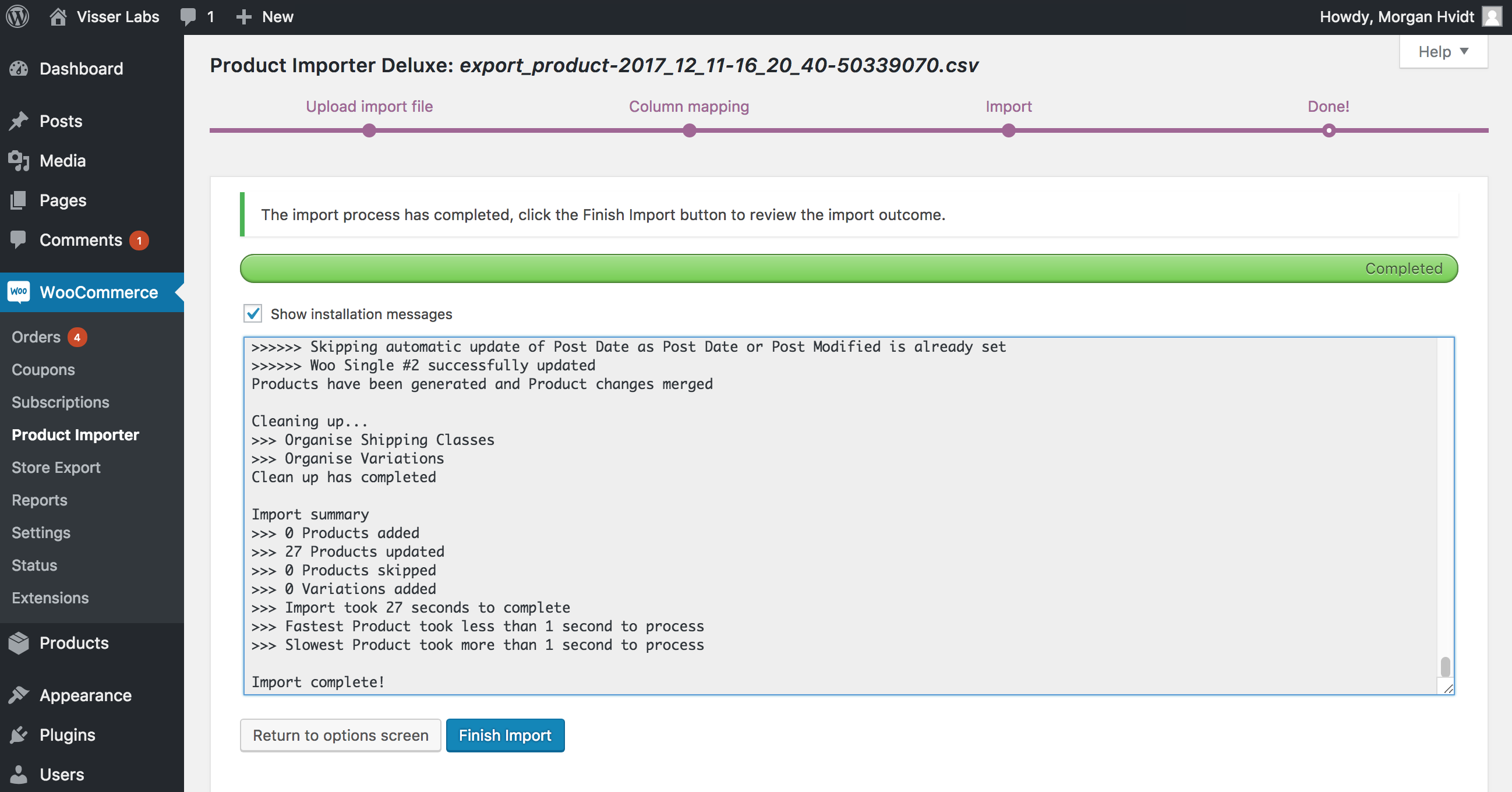The width and height of the screenshot is (1512, 792).
Task: Expand the Help dropdown tab
Action: (x=1443, y=52)
